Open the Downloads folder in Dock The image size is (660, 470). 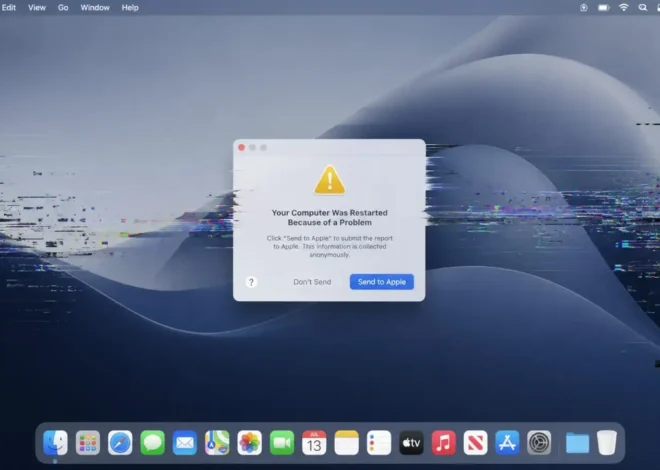point(577,443)
